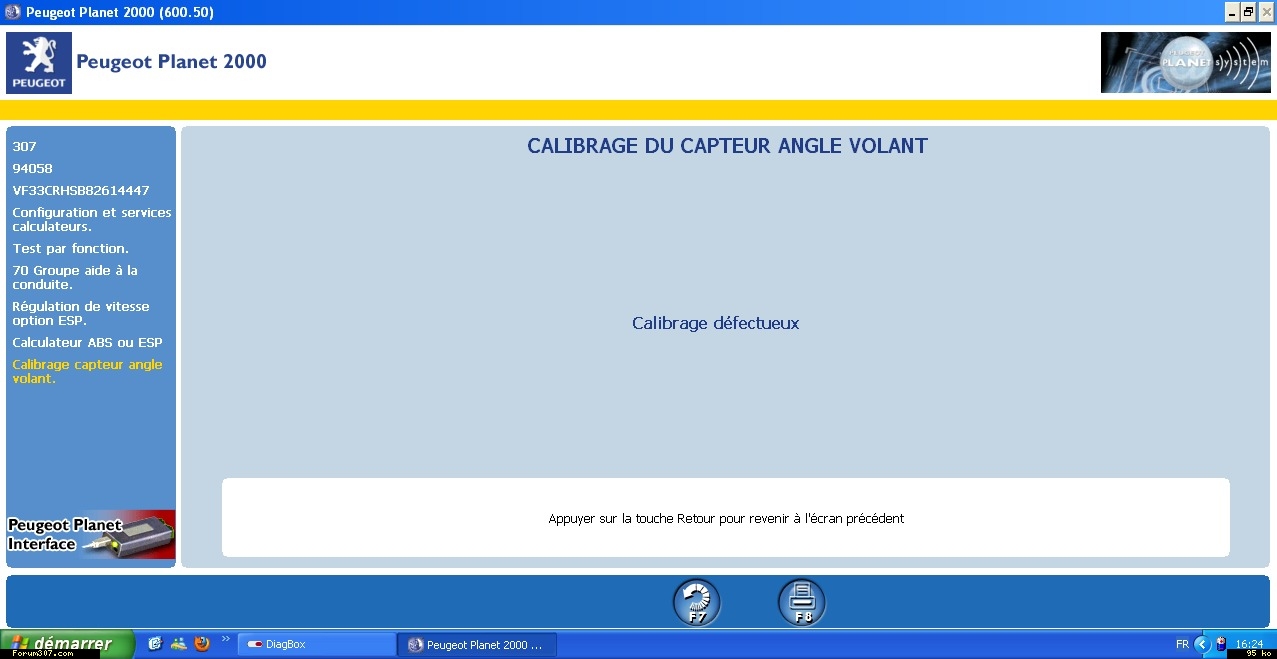Click the Peugeot Planet System banner image

[1185, 62]
